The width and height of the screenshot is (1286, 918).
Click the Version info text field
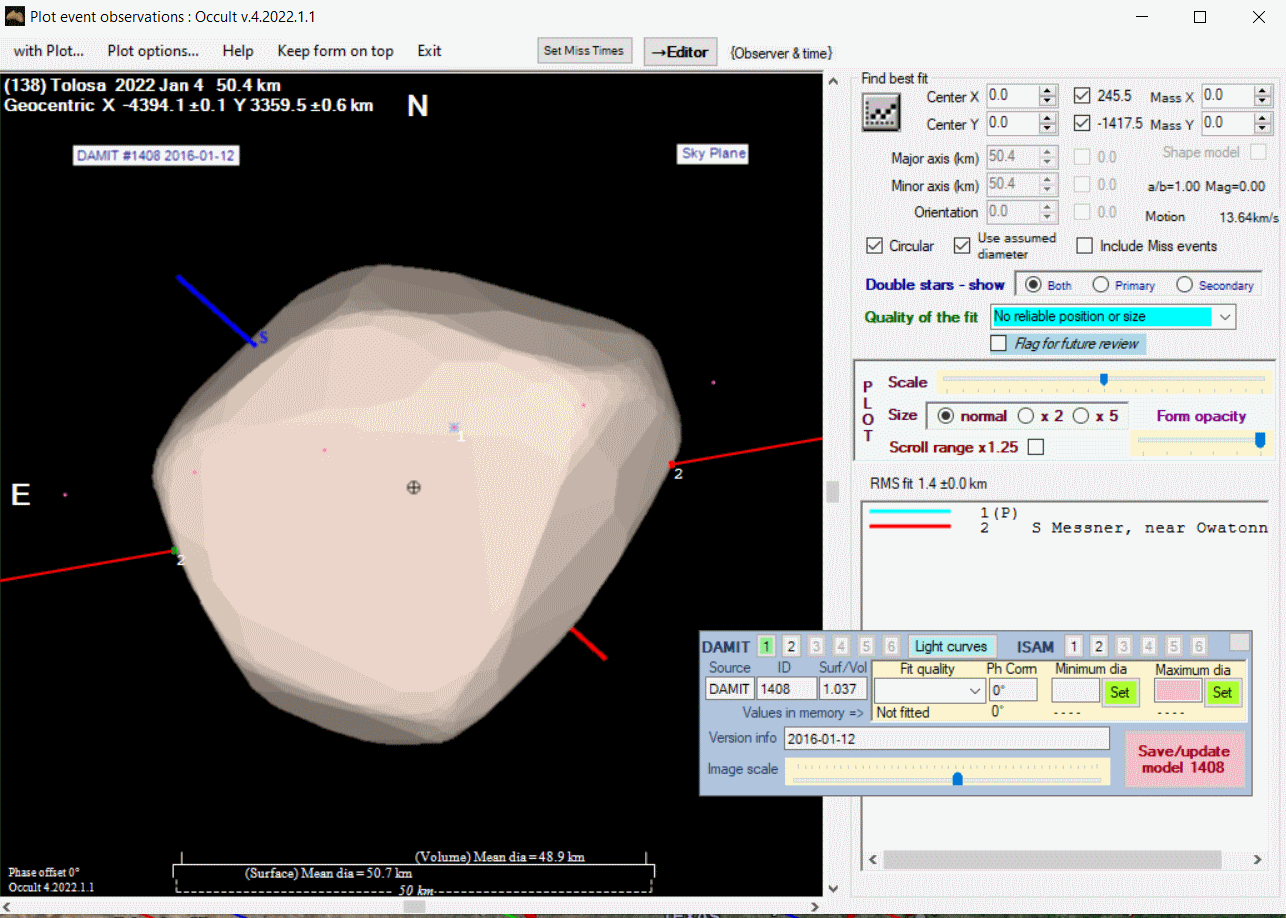[946, 739]
